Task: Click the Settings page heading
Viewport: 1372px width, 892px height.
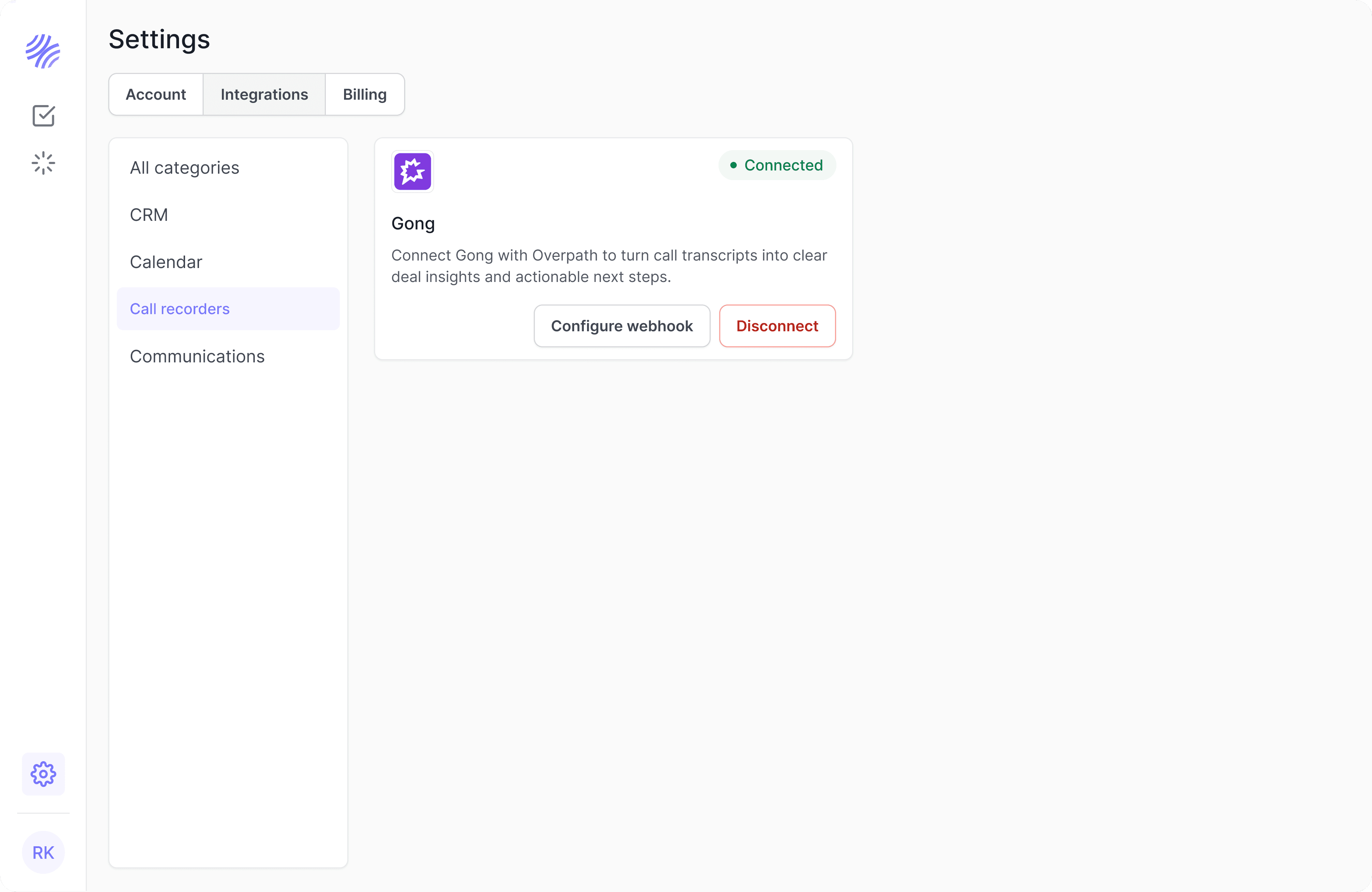Action: pyautogui.click(x=159, y=39)
